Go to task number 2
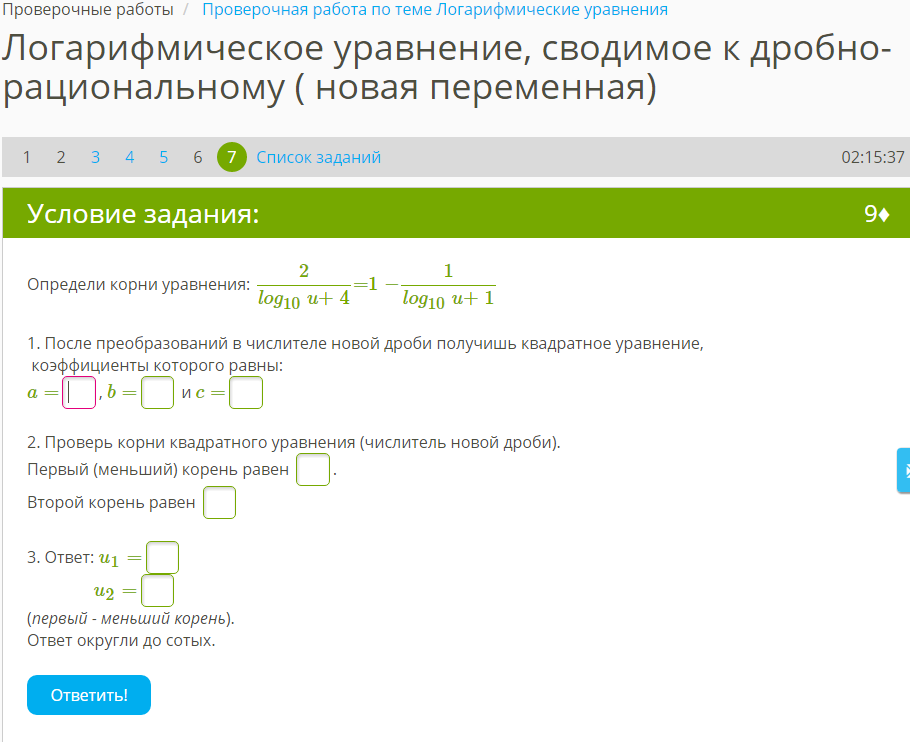The image size is (910, 742). point(61,157)
